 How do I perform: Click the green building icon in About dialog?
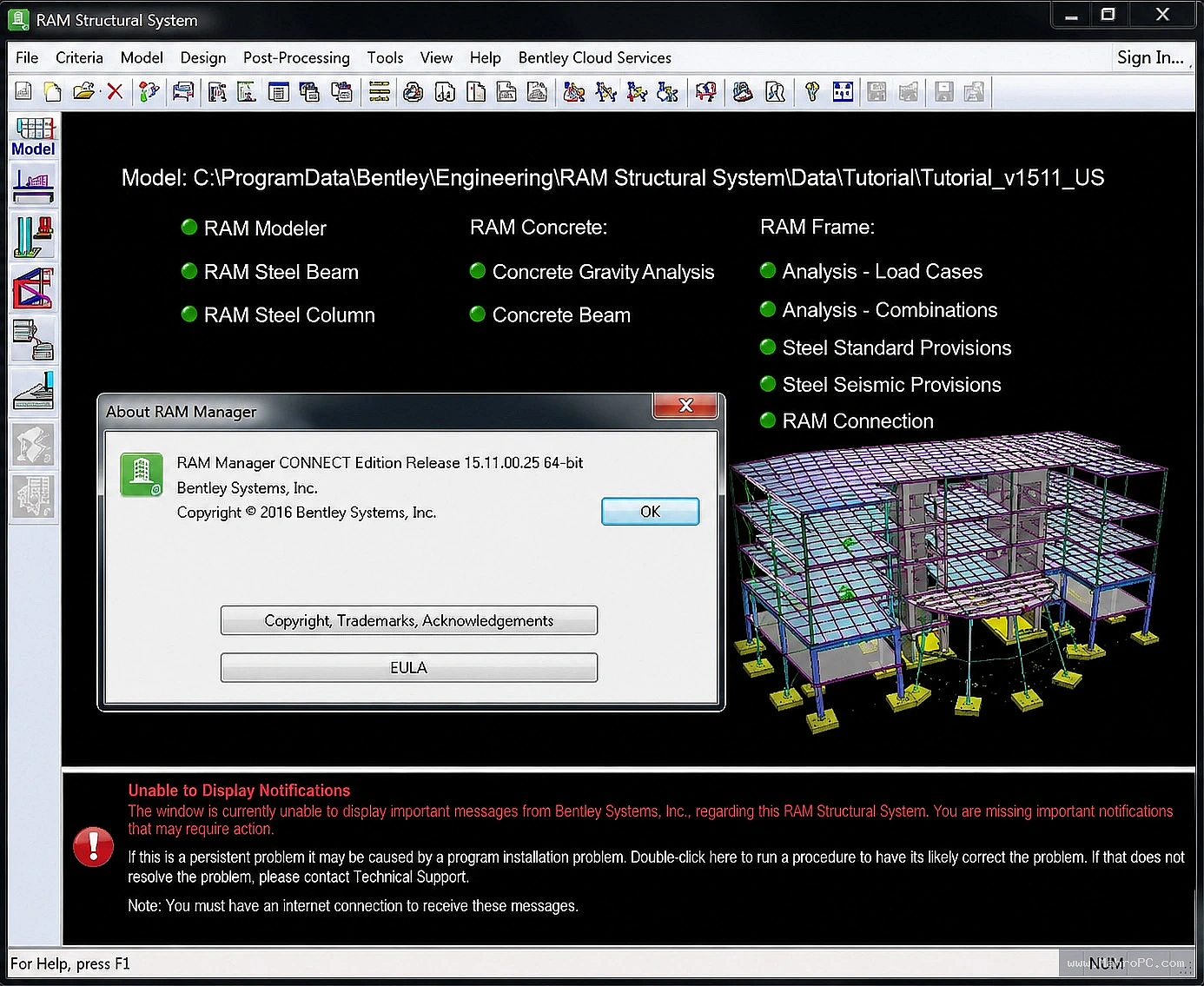coord(142,475)
